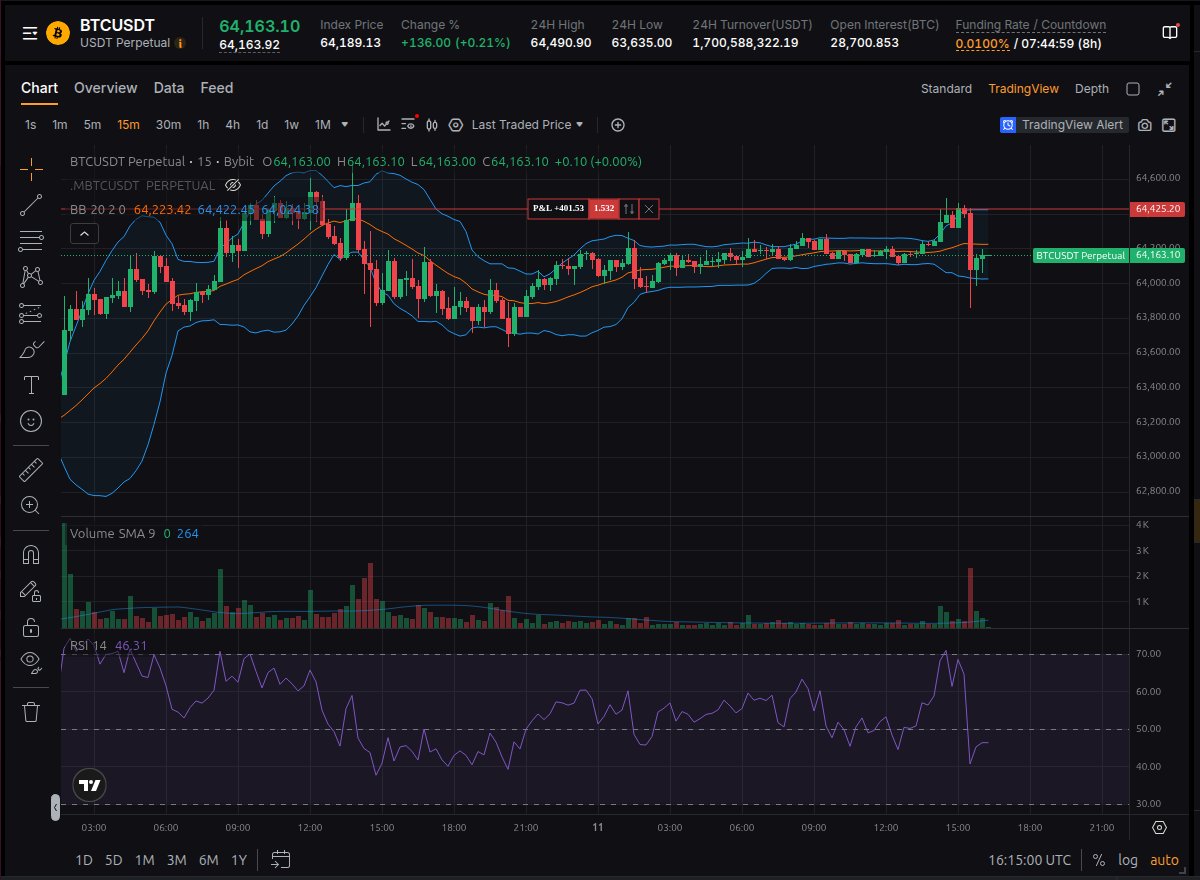Open time axis settings gear icon

coord(1159,828)
